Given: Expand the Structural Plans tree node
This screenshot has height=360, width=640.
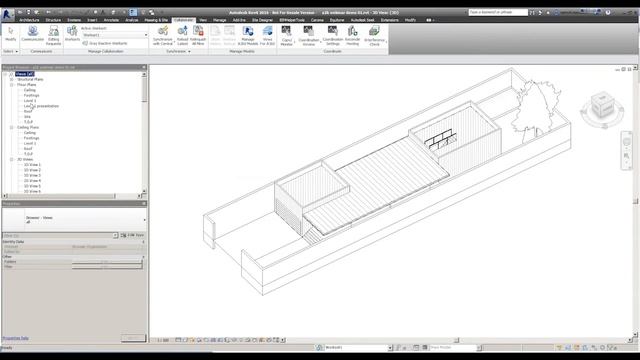Looking at the screenshot, I should pos(12,80).
